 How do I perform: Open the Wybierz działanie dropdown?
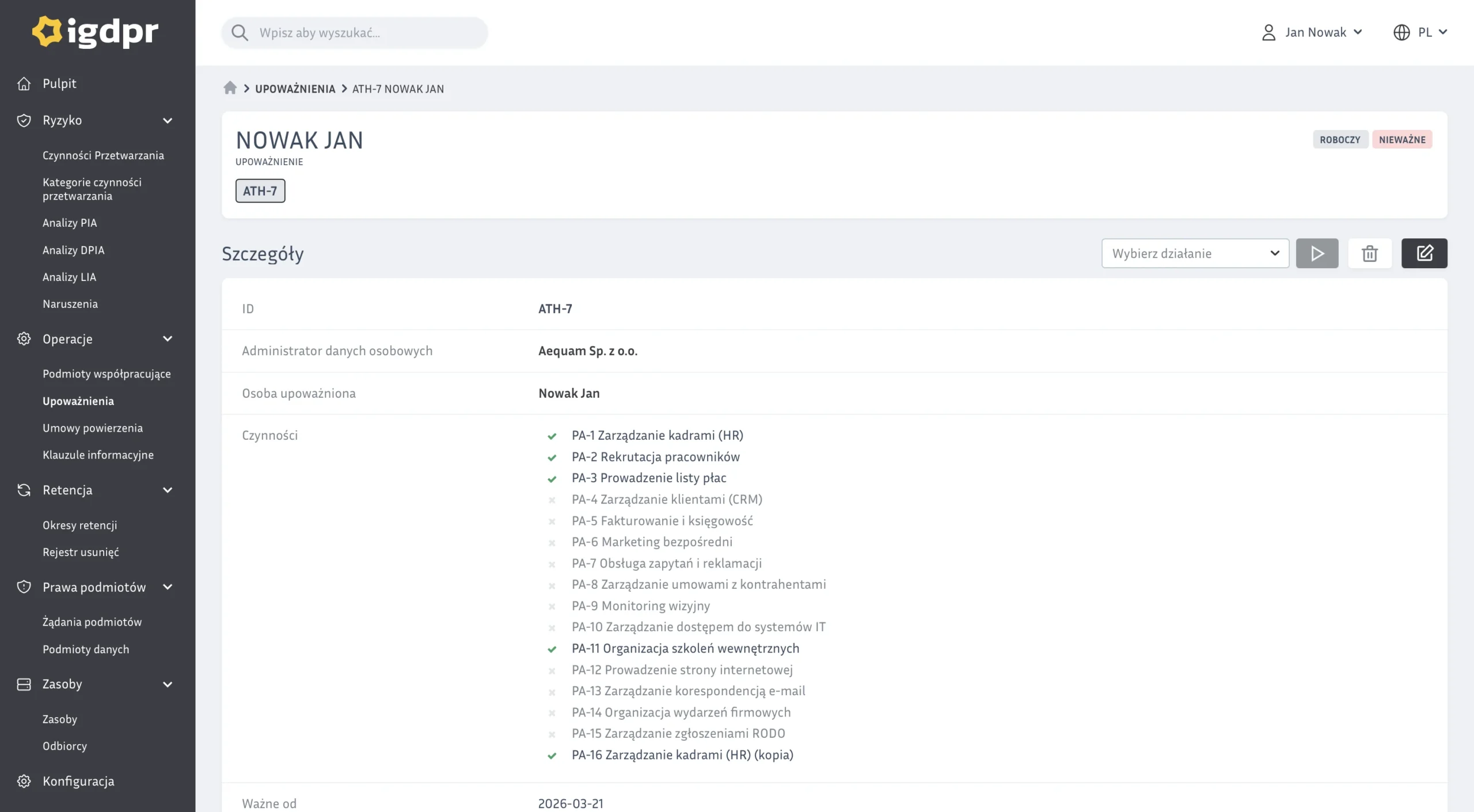1195,253
